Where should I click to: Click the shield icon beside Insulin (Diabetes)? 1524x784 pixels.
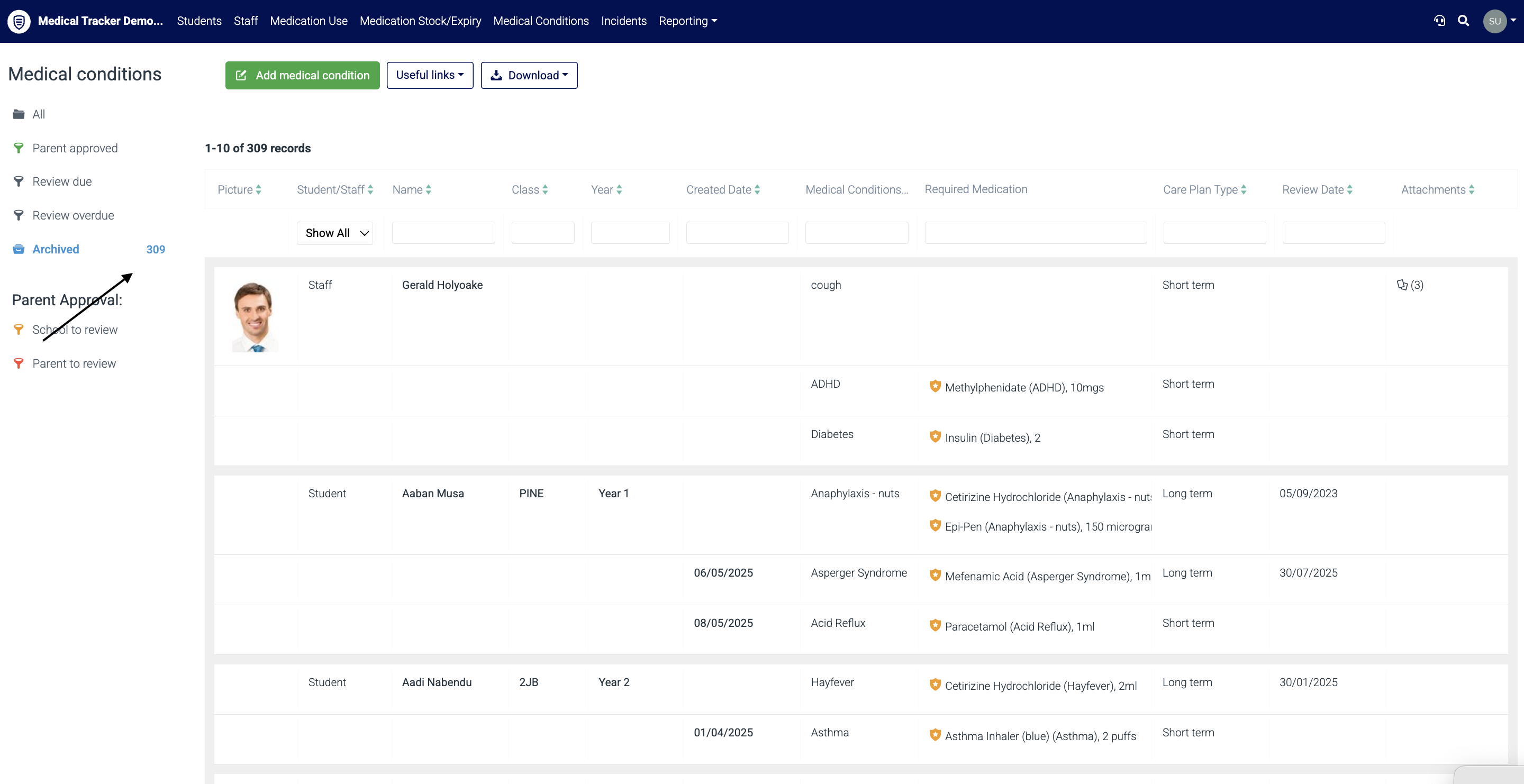pos(935,436)
